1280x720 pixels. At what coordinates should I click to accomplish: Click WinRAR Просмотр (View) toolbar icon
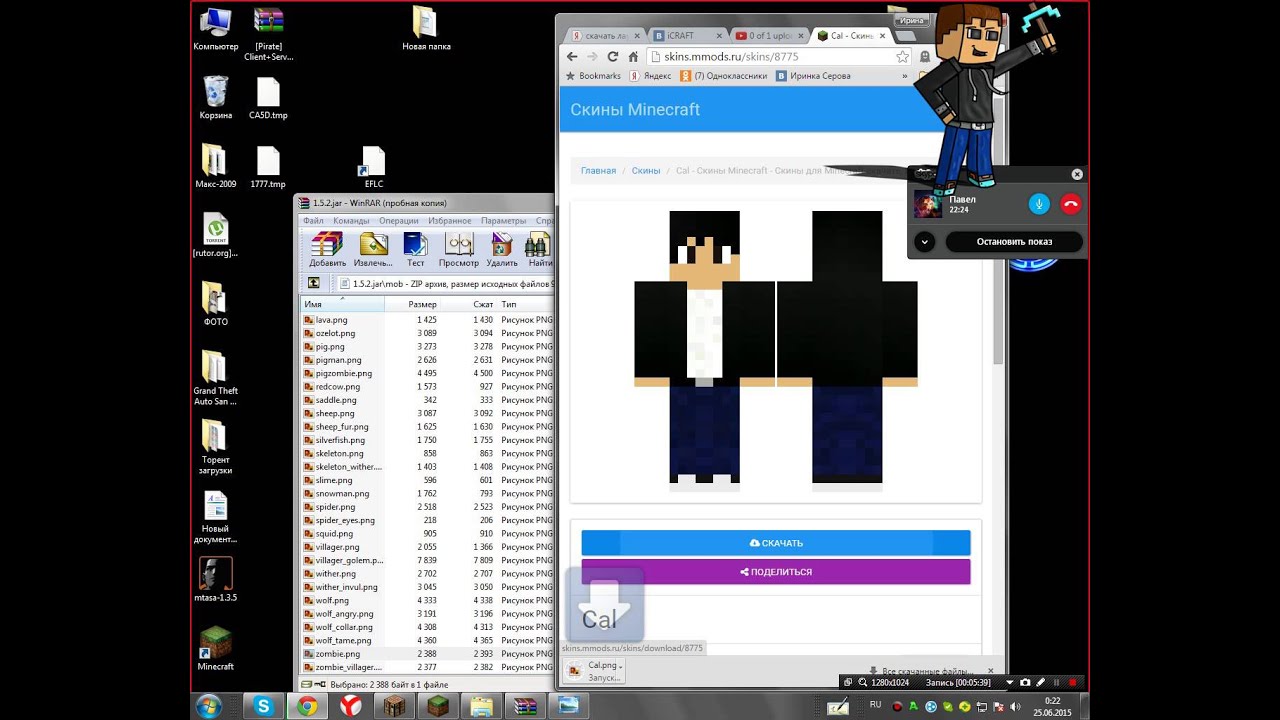[x=459, y=249]
